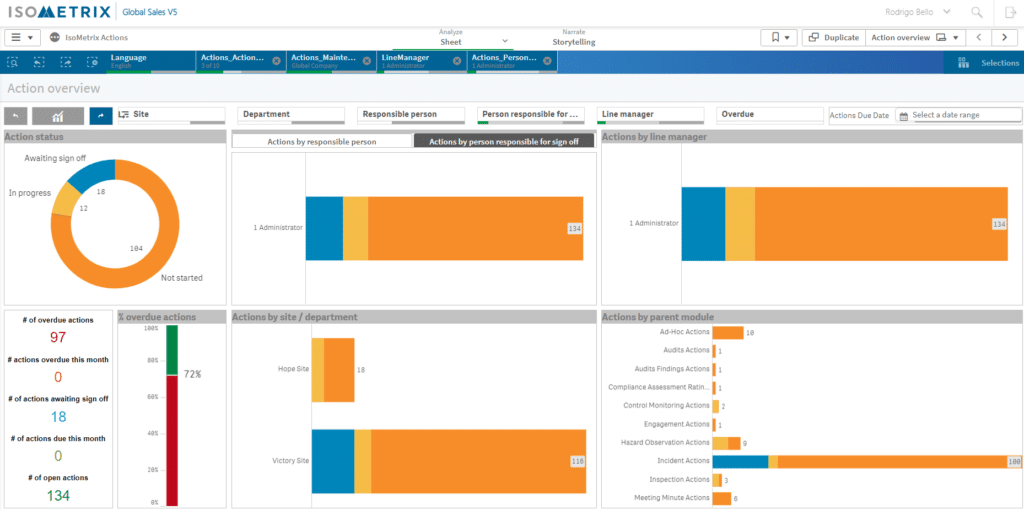This screenshot has height=510, width=1024.
Task: Step back in selections
Action: pyautogui.click(x=39, y=62)
